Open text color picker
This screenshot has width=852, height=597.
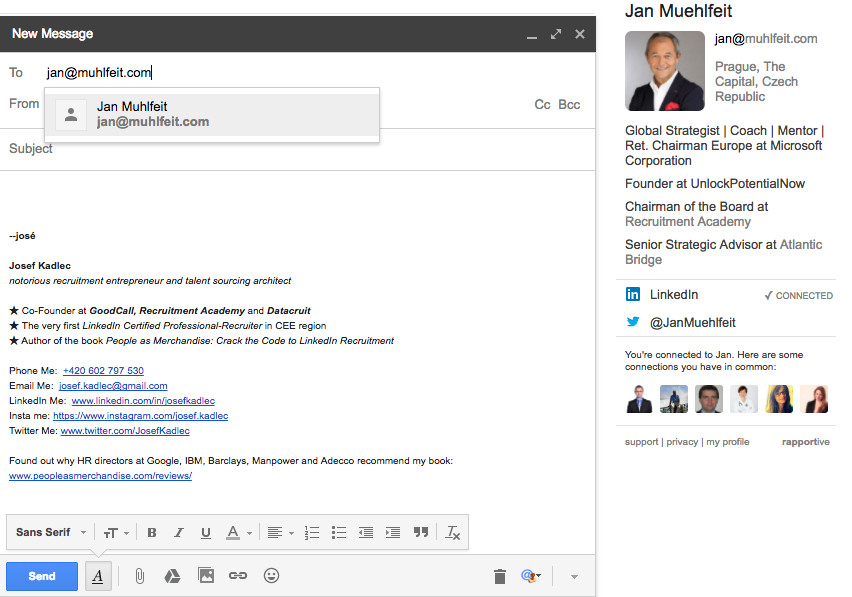pos(239,532)
